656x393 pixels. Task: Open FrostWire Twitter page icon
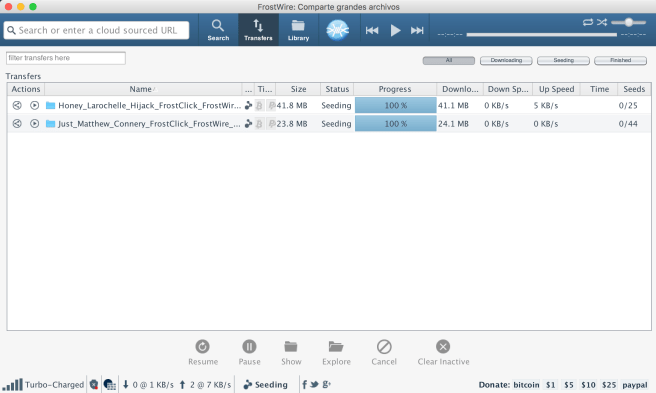coord(314,384)
